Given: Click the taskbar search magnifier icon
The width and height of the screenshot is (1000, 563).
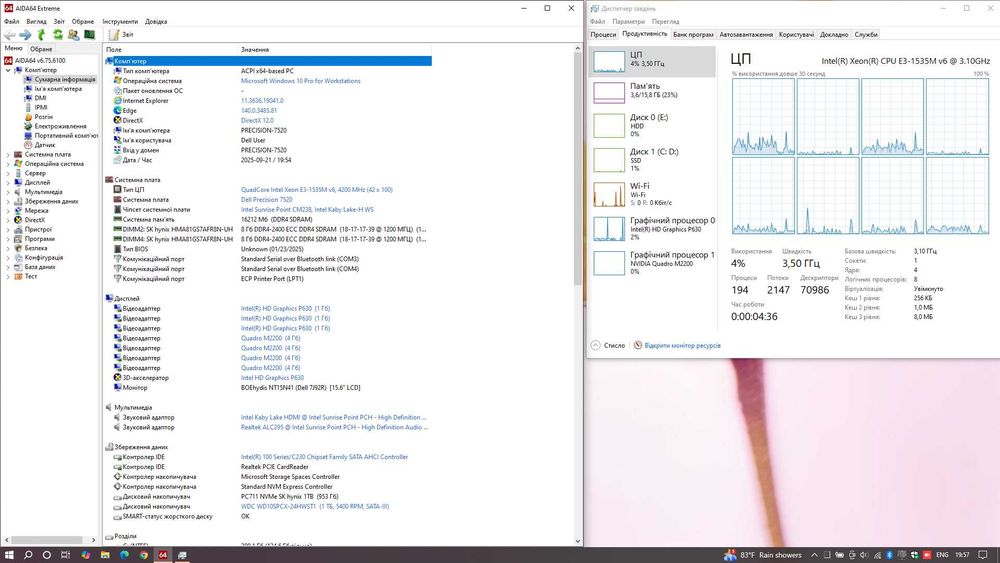Looking at the screenshot, I should 28,555.
